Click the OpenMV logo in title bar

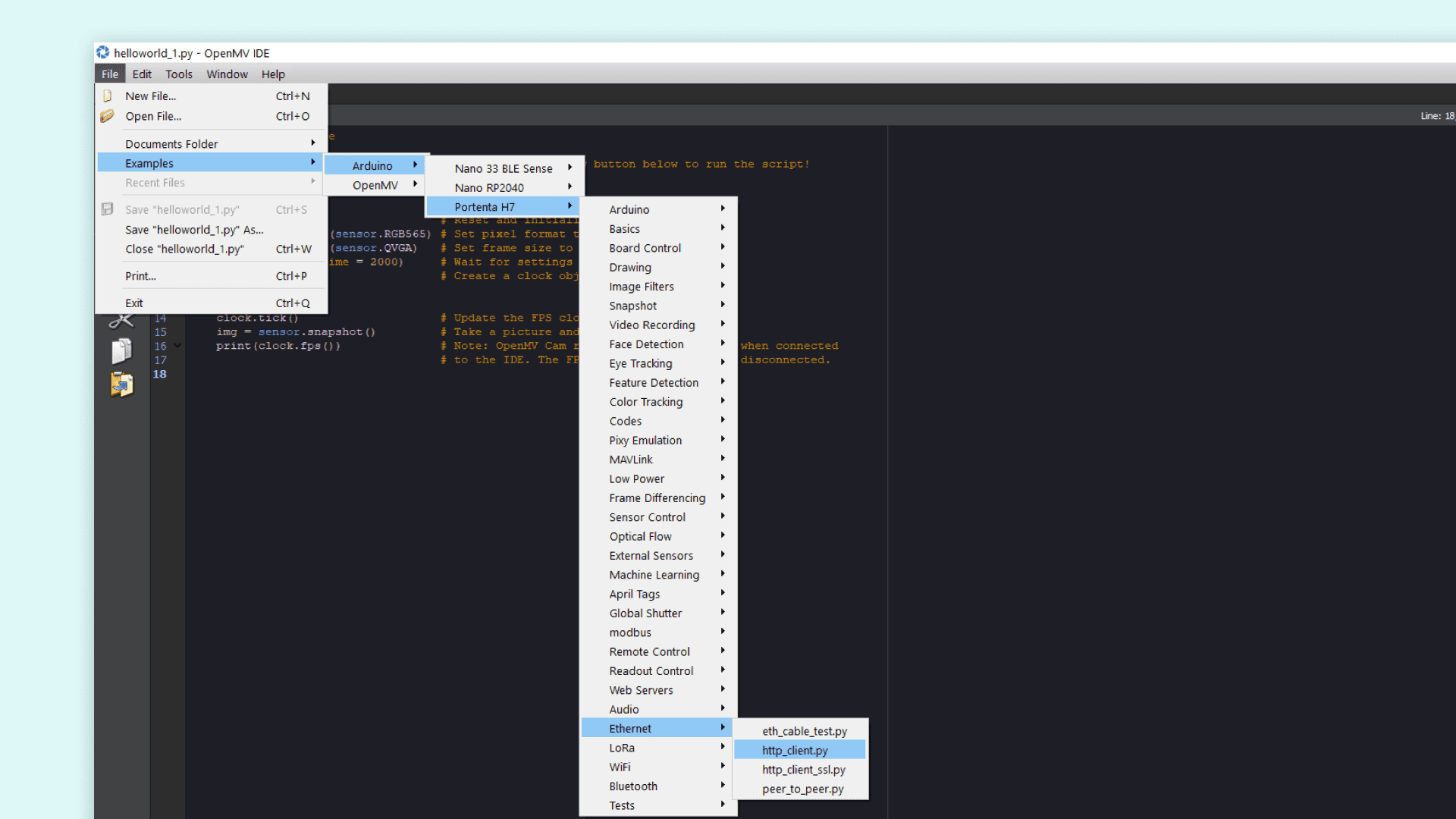click(103, 52)
